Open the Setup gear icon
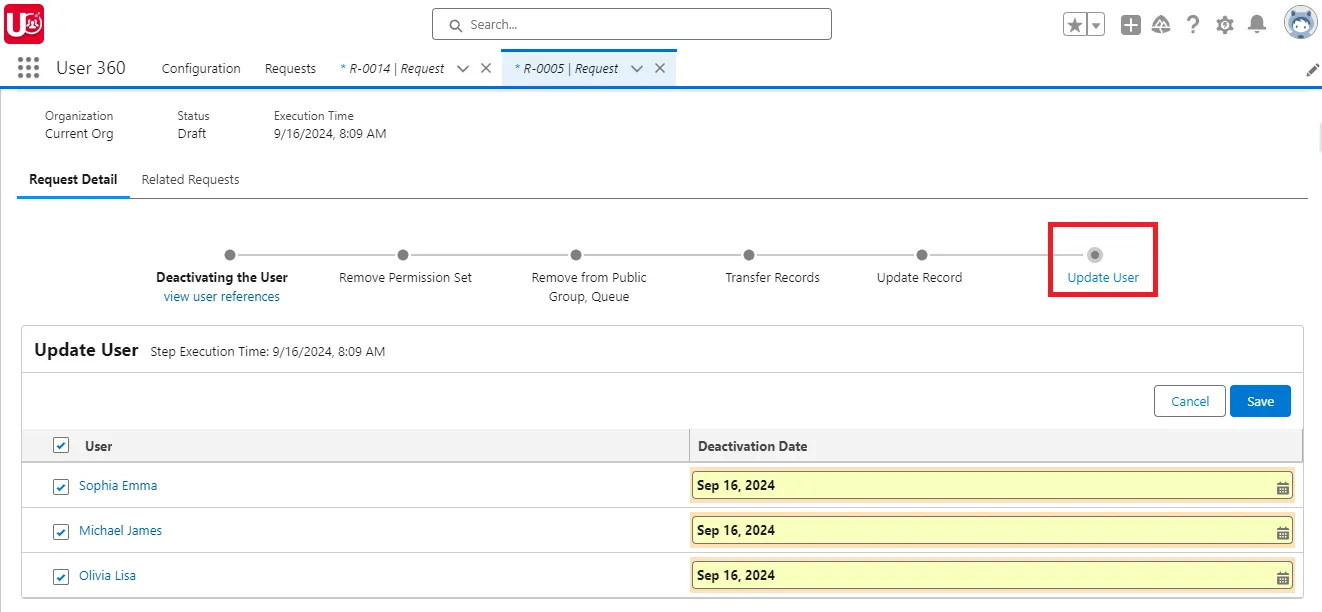 [x=1225, y=25]
